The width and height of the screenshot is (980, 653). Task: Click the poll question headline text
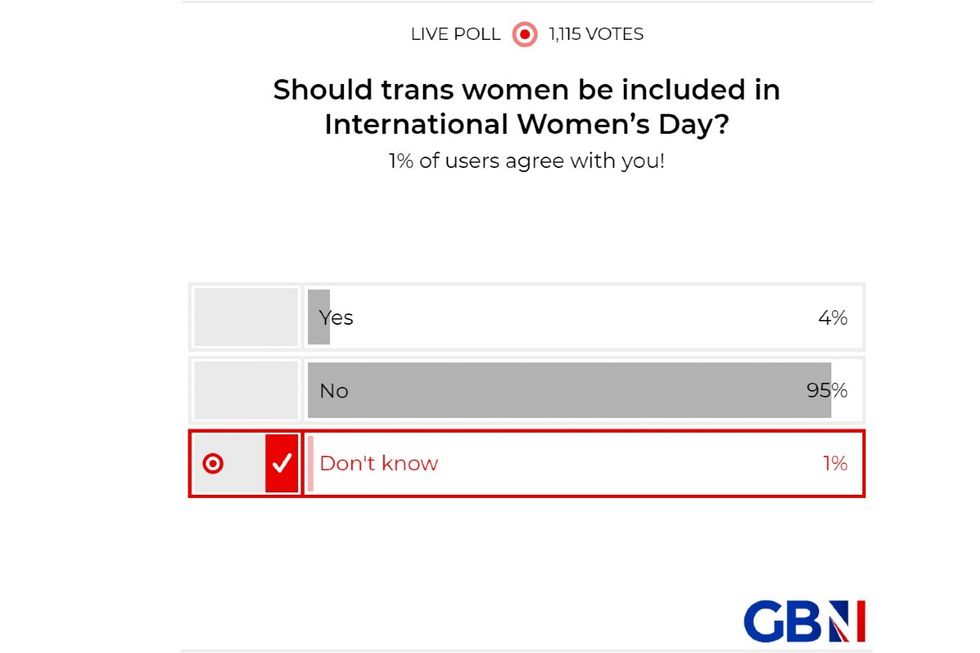[x=527, y=106]
